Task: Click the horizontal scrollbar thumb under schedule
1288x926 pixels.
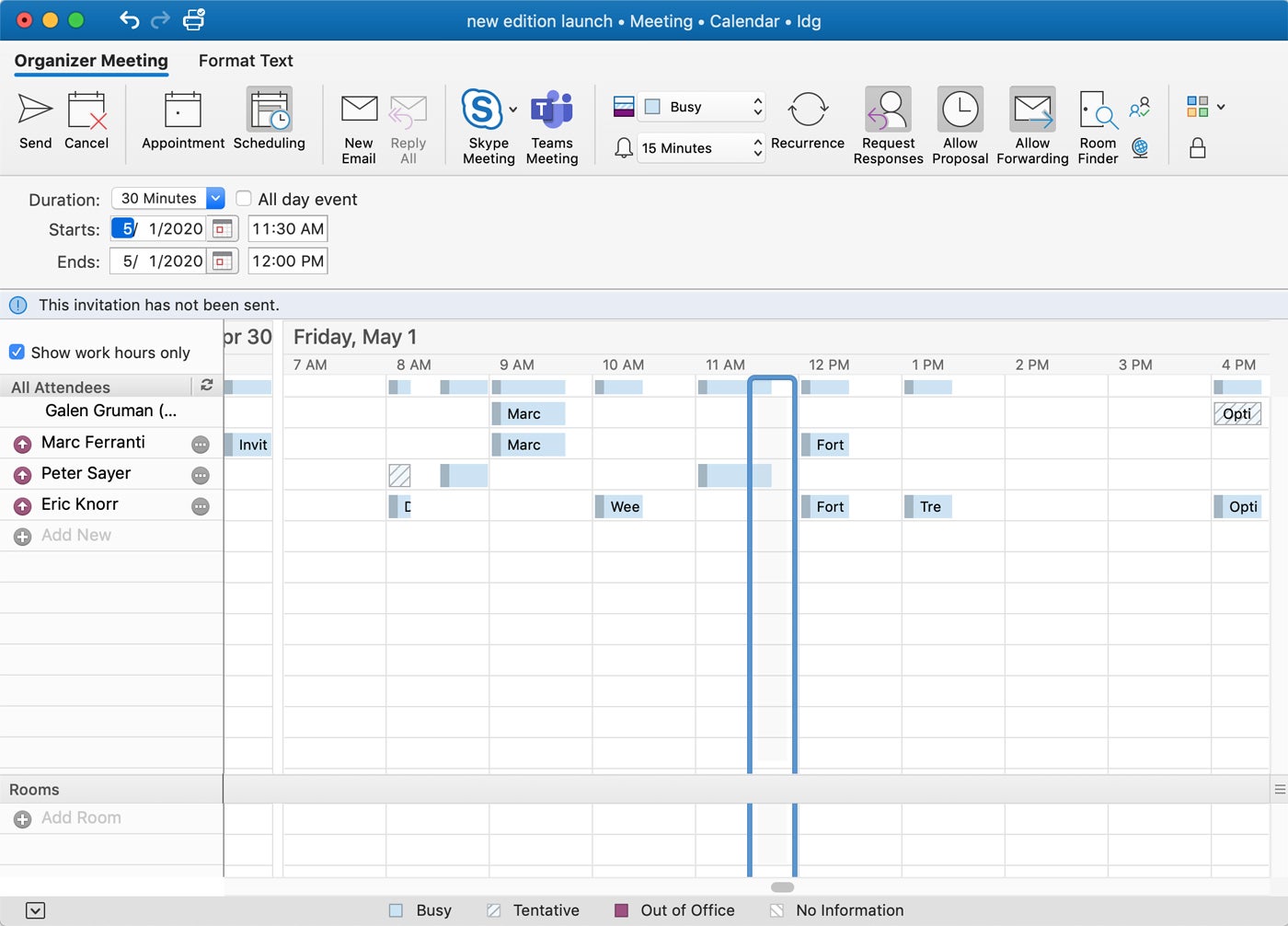Action: click(x=782, y=887)
